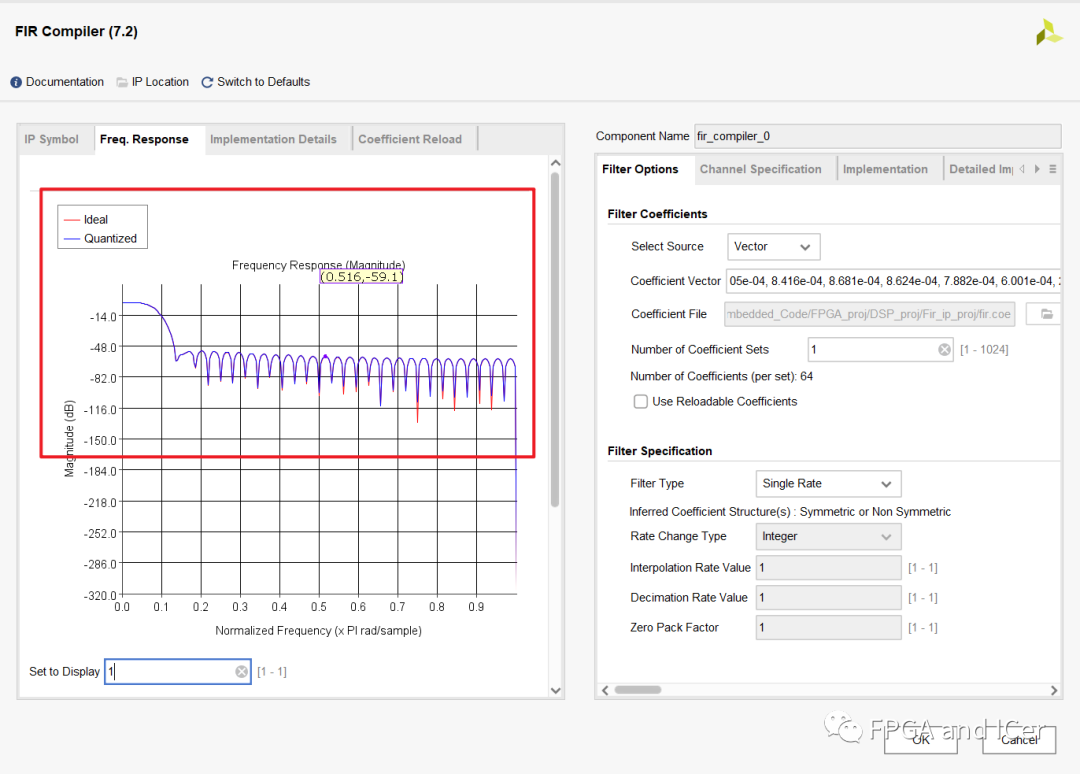1080x774 pixels.
Task: Click the options pane scroll right arrow
Action: pyautogui.click(x=1054, y=690)
